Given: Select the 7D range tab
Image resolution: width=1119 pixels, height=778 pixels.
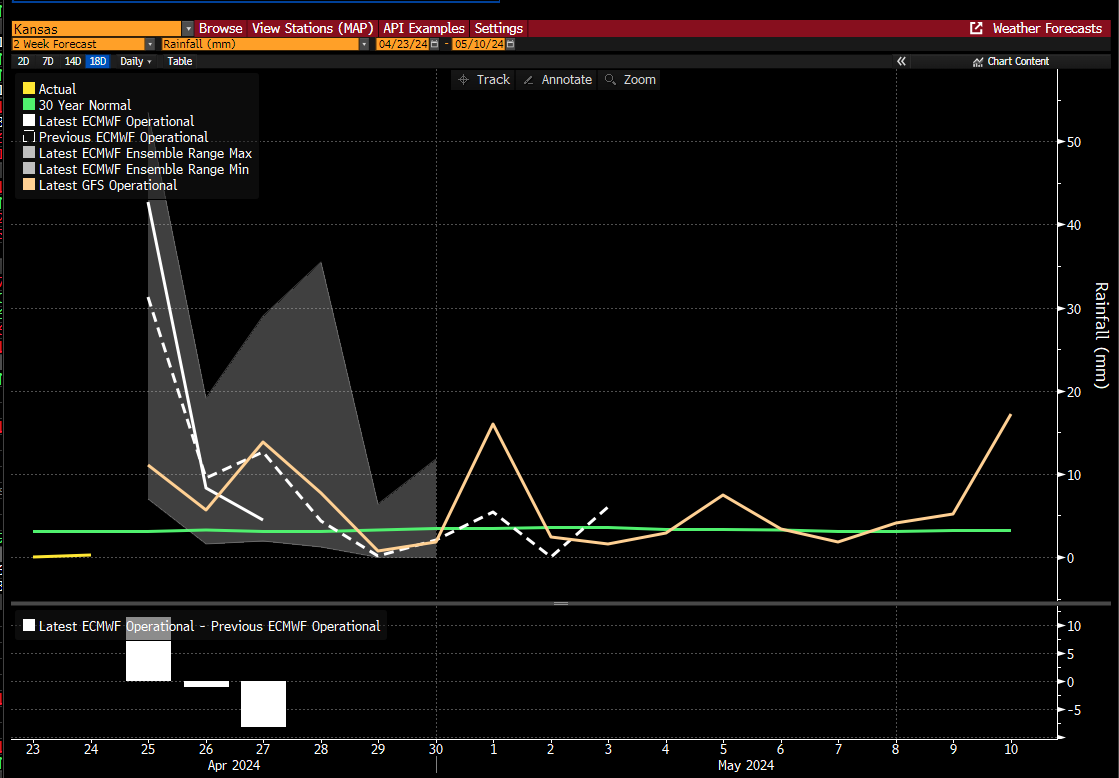Looking at the screenshot, I should 48,61.
